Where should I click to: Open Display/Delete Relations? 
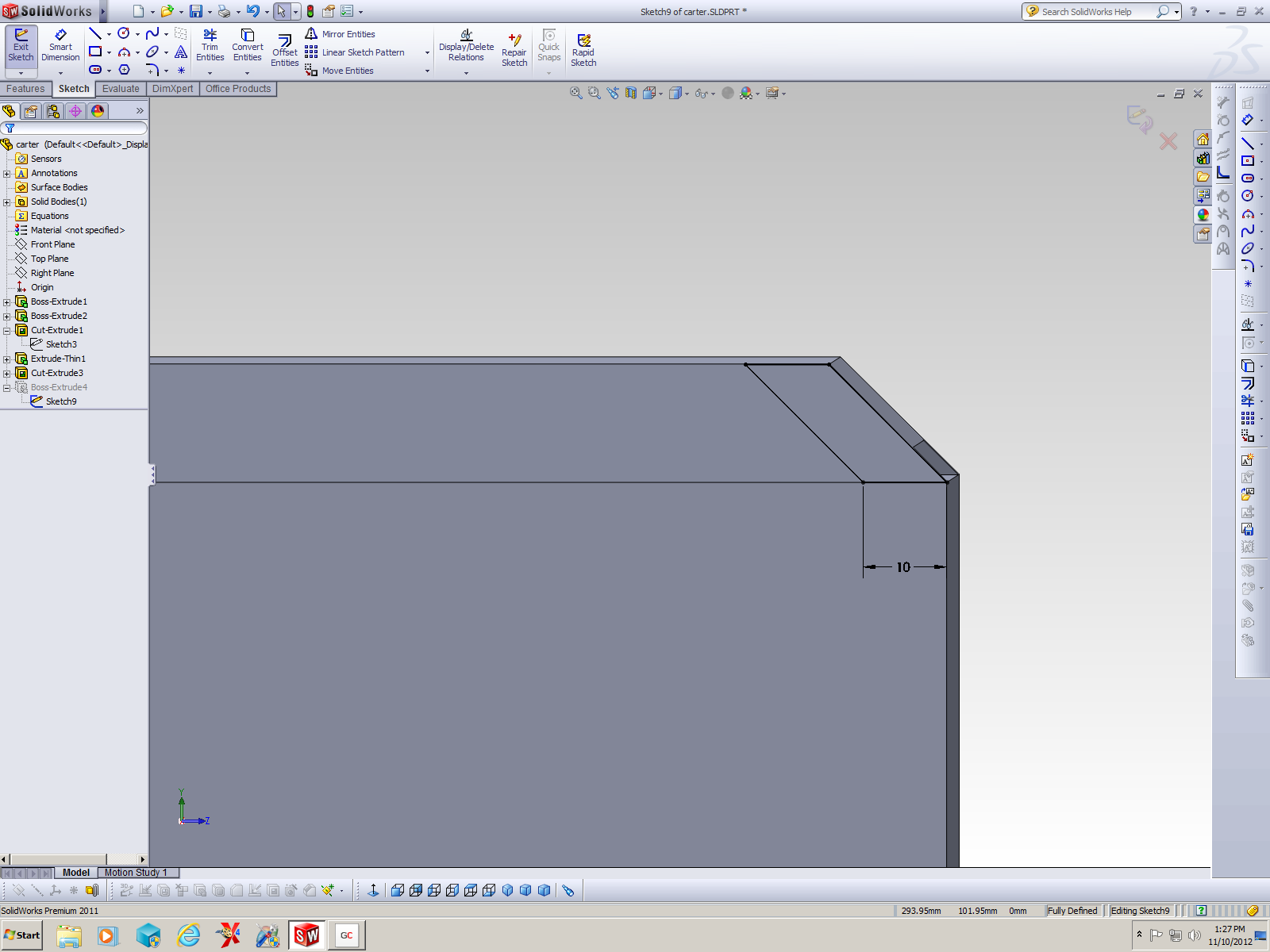coord(467,46)
